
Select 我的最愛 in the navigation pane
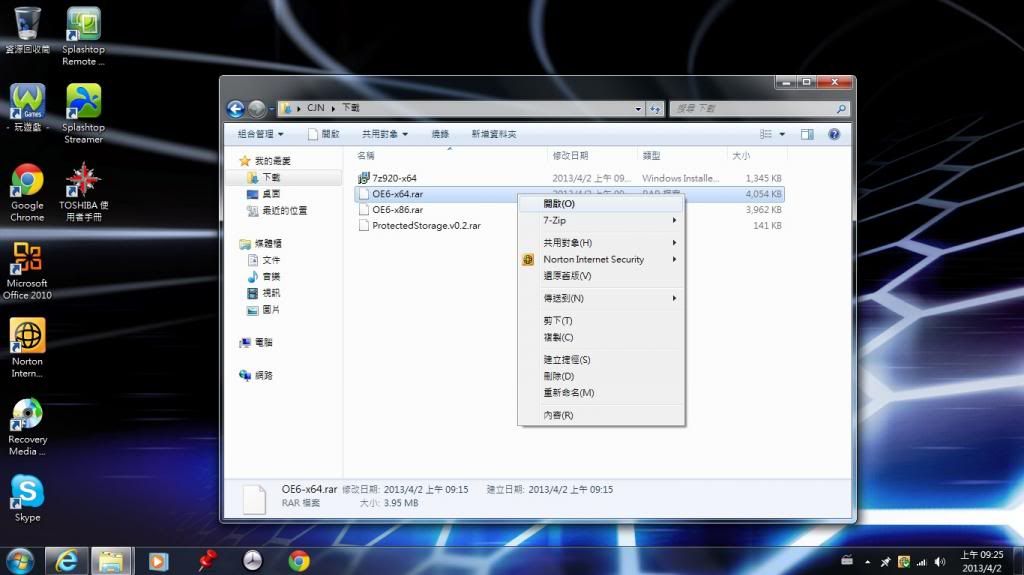[x=264, y=161]
